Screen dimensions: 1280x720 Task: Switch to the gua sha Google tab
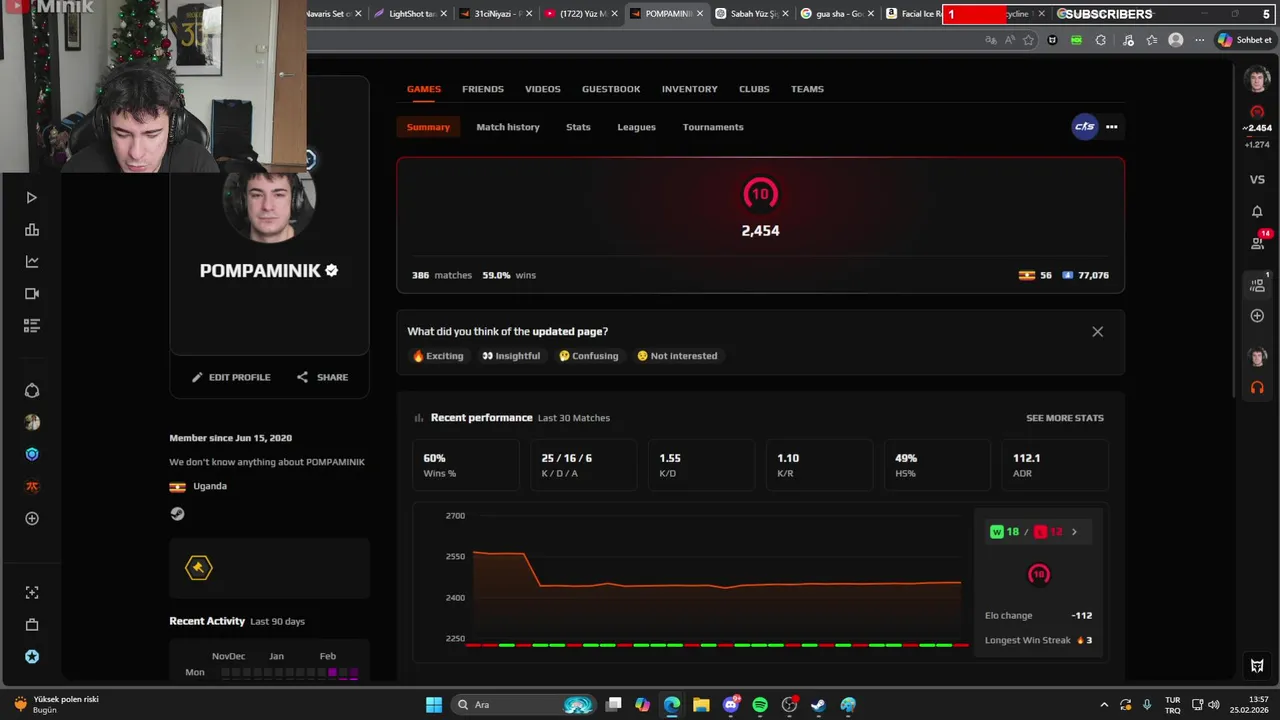839,14
